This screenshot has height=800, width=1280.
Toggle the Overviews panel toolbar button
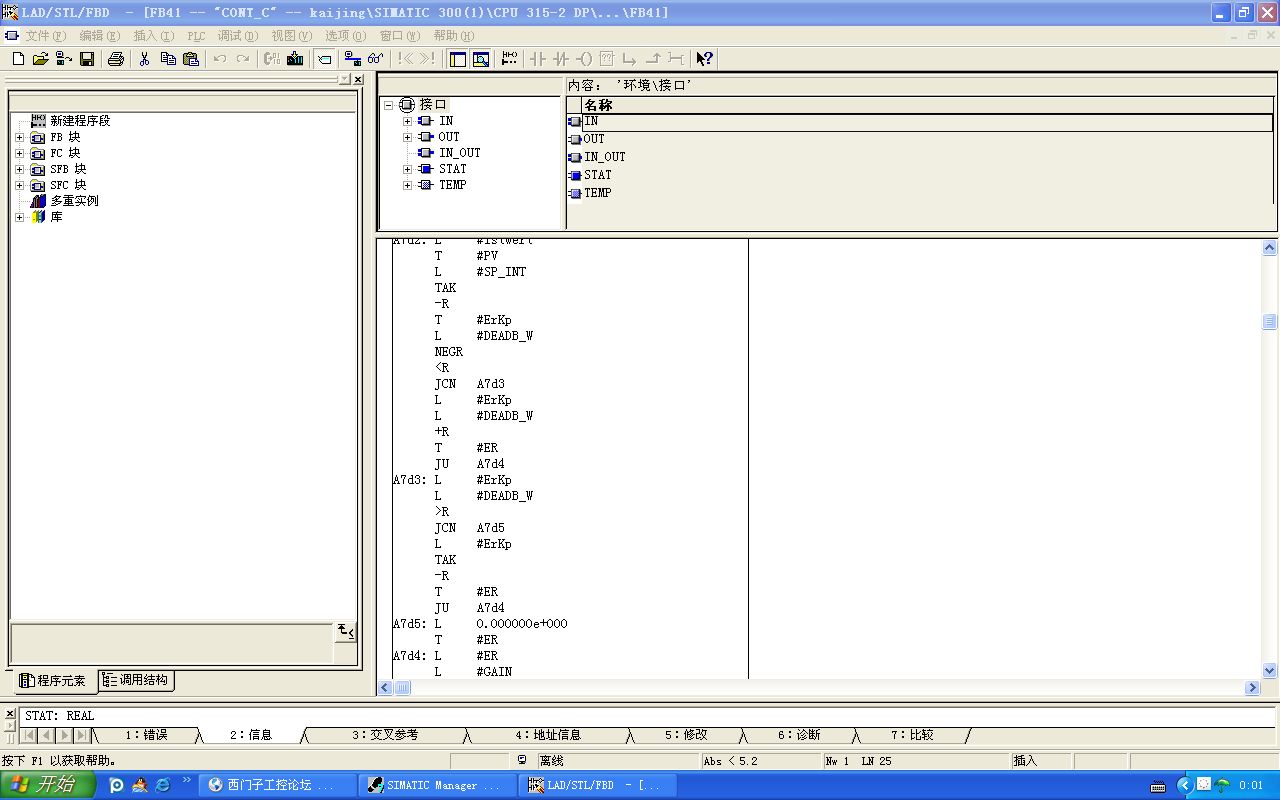[458, 59]
